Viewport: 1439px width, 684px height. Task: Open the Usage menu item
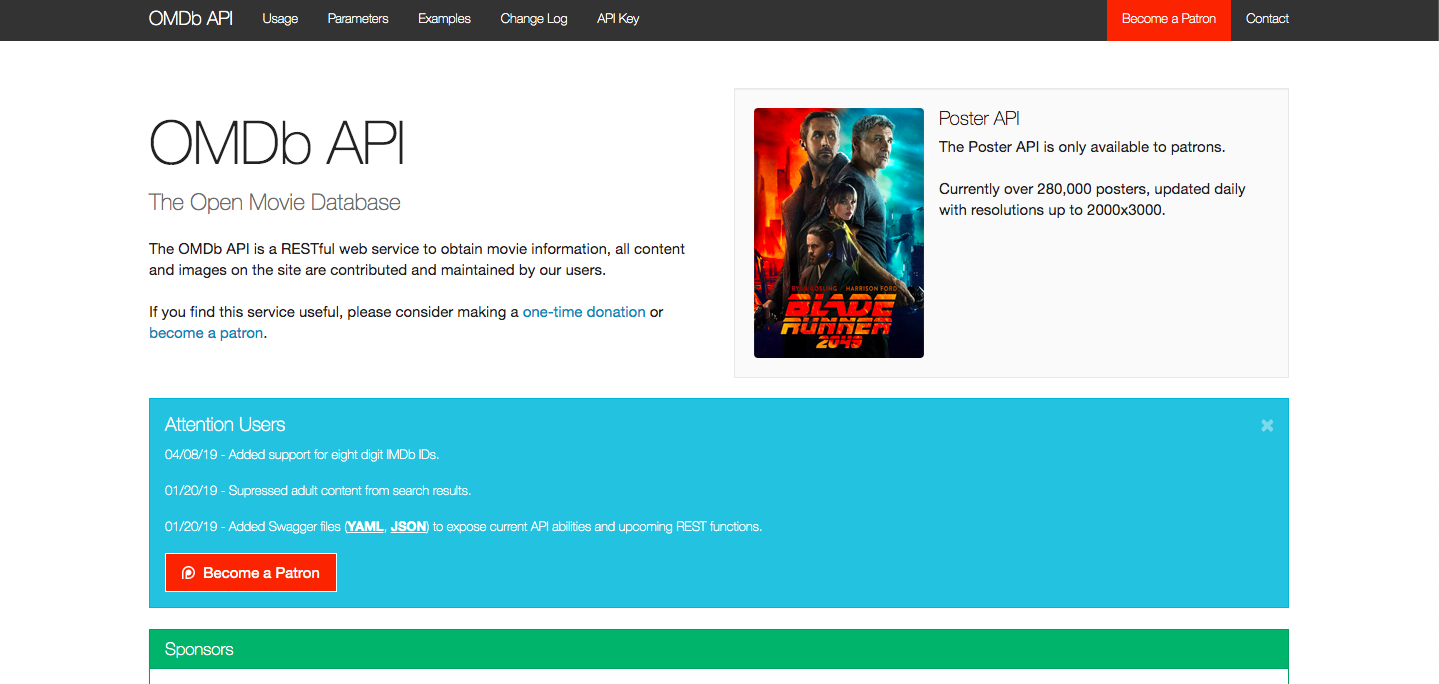(x=280, y=19)
